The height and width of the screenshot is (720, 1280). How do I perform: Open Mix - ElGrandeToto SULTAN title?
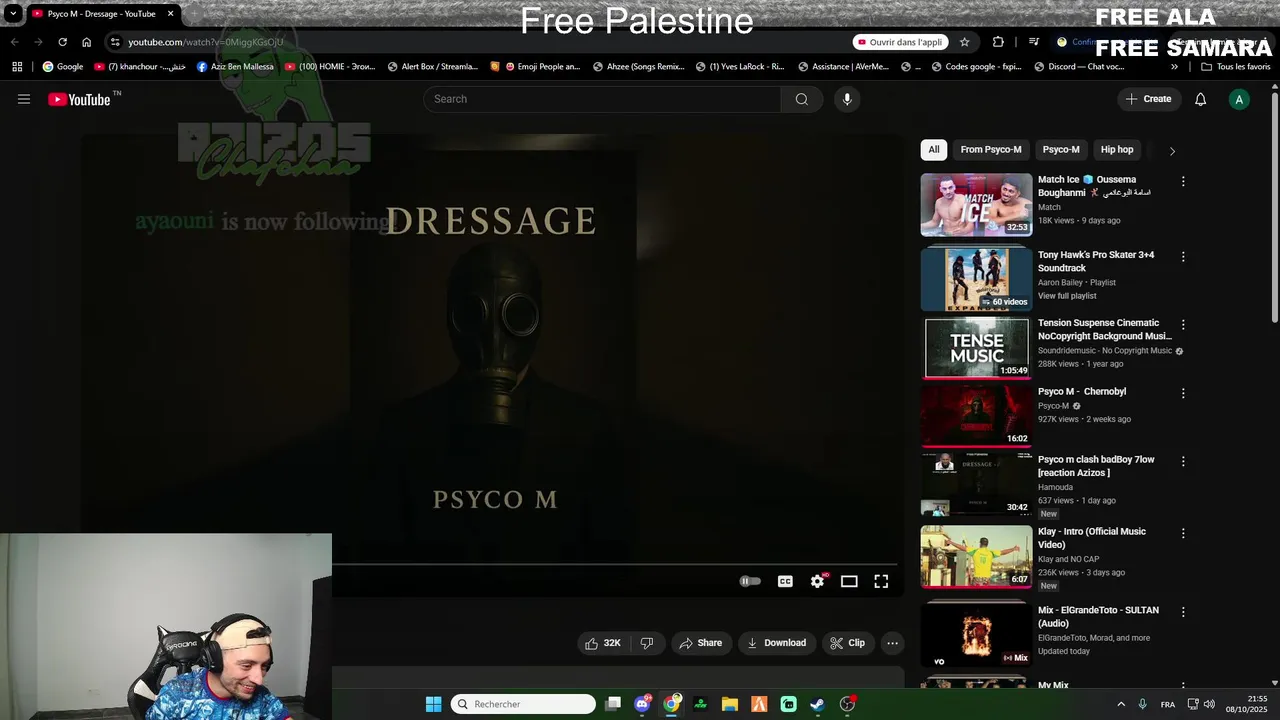click(x=1098, y=616)
